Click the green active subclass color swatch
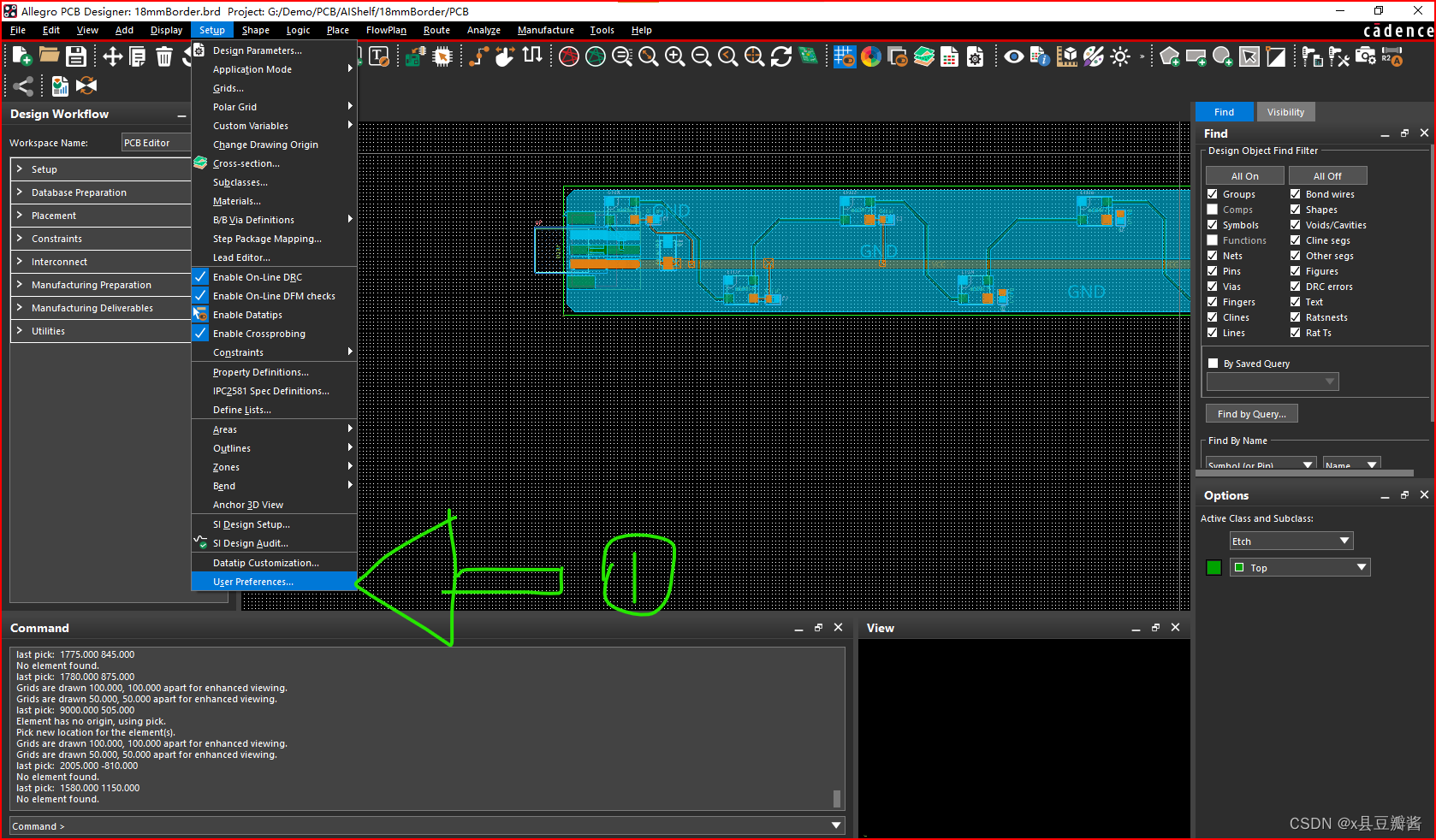Image resolution: width=1436 pixels, height=840 pixels. 1213,568
